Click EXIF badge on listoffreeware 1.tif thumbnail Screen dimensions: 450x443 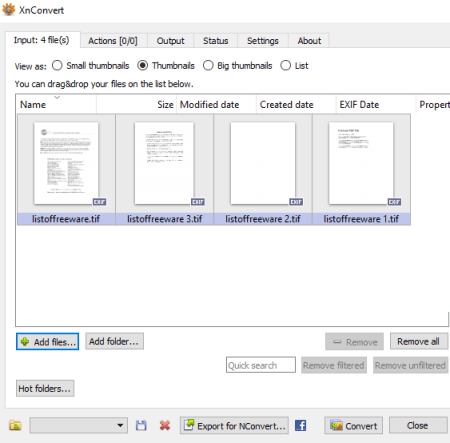coord(394,202)
